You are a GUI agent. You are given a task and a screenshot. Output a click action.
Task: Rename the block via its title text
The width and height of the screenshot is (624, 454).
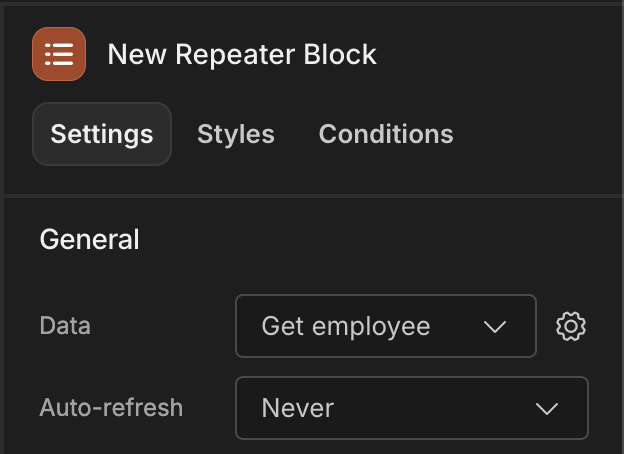[242, 54]
